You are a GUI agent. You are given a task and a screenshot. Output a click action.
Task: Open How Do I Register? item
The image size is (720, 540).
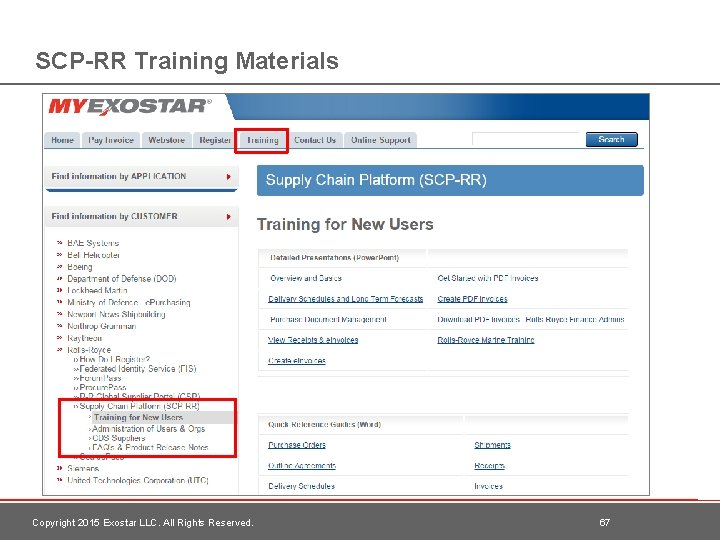114,360
